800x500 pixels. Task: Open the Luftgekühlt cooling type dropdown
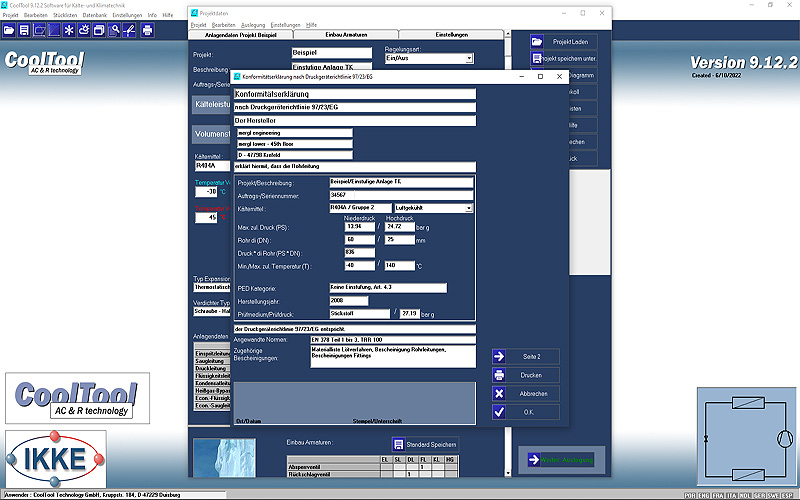coord(469,208)
